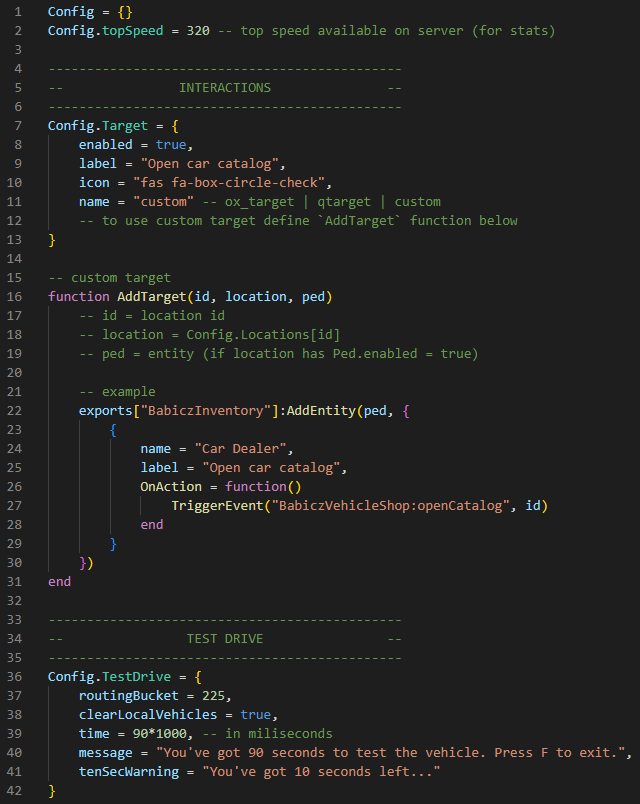Click the 'exports' identifier on line 22
The image size is (640, 804).
106,411
